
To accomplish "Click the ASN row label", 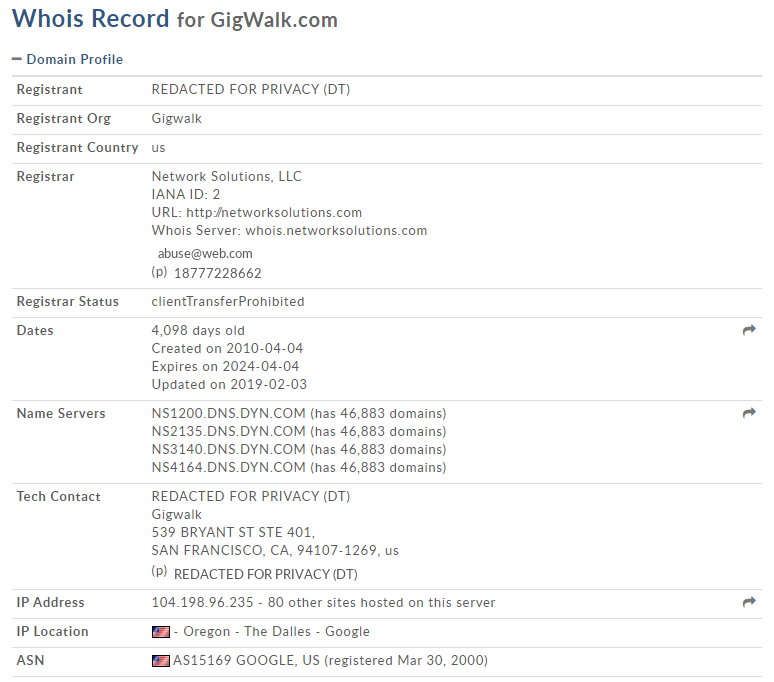I will point(31,661).
